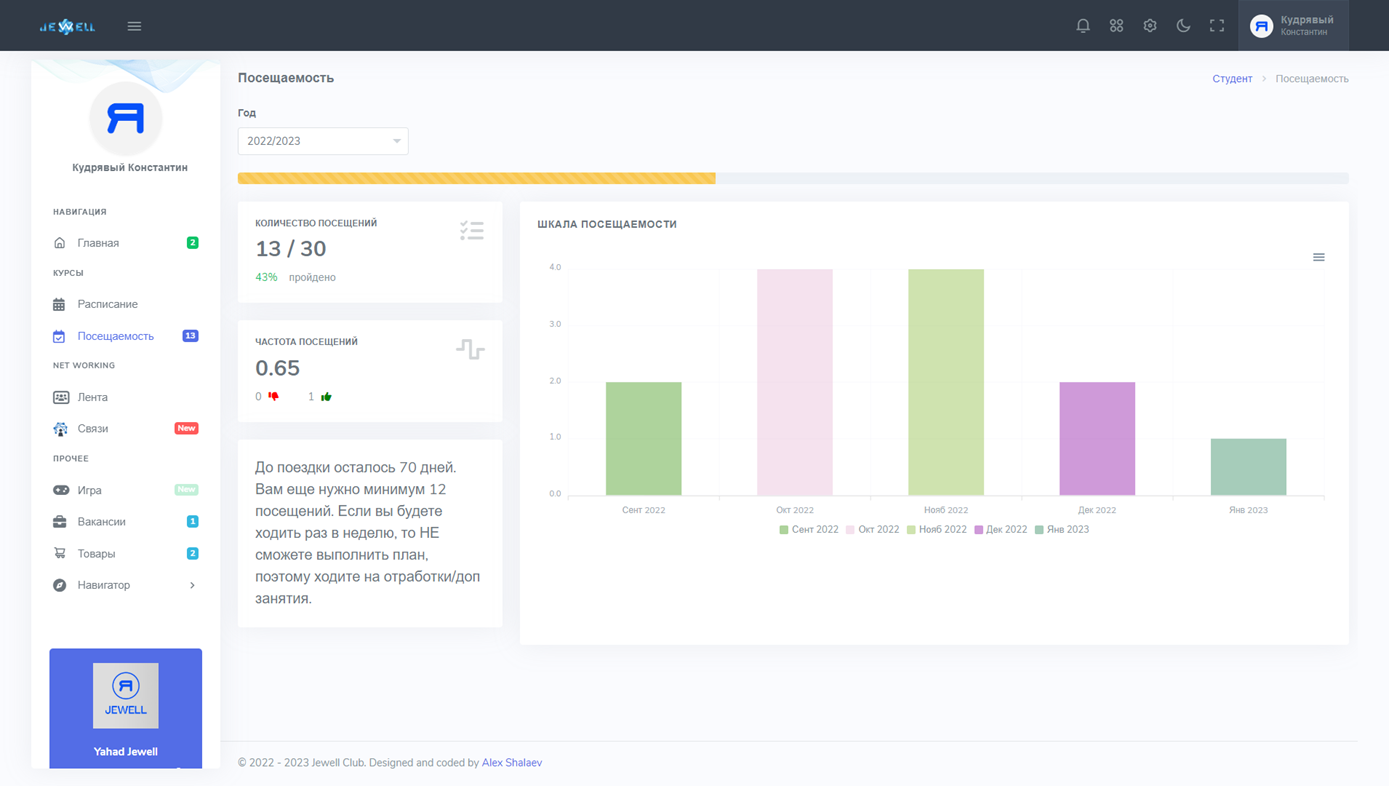This screenshot has height=786, width=1389.
Task: Enter fullscreen mode via the header icon
Action: click(1217, 26)
